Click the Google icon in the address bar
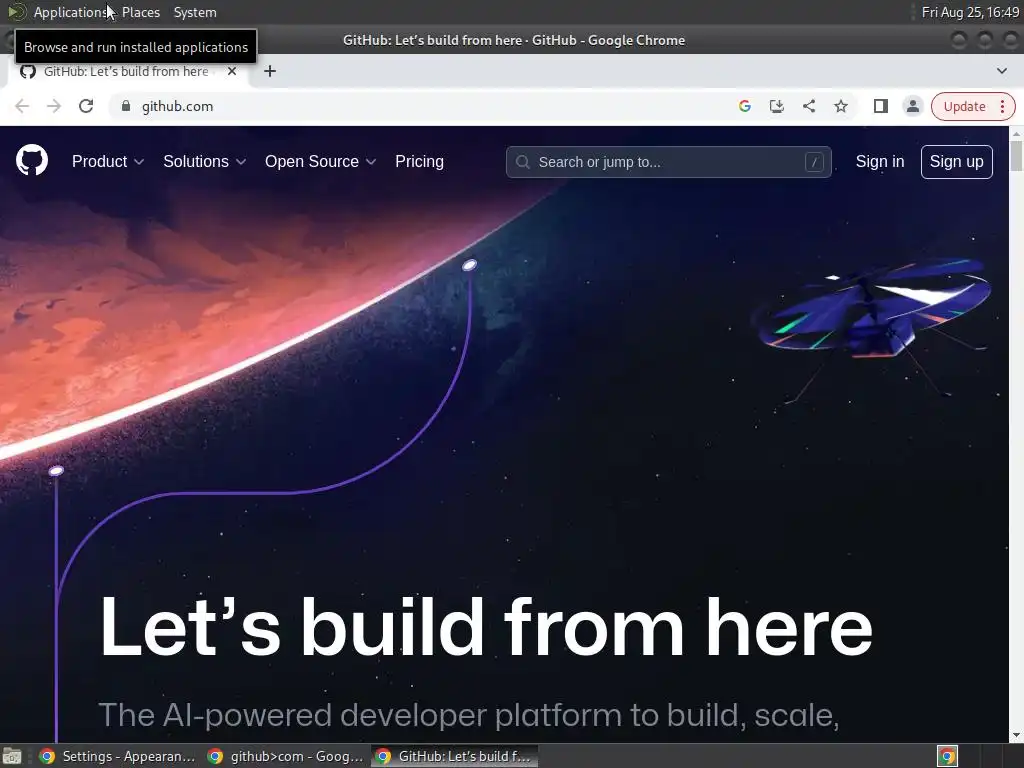Viewport: 1024px width, 768px height. [x=744, y=106]
